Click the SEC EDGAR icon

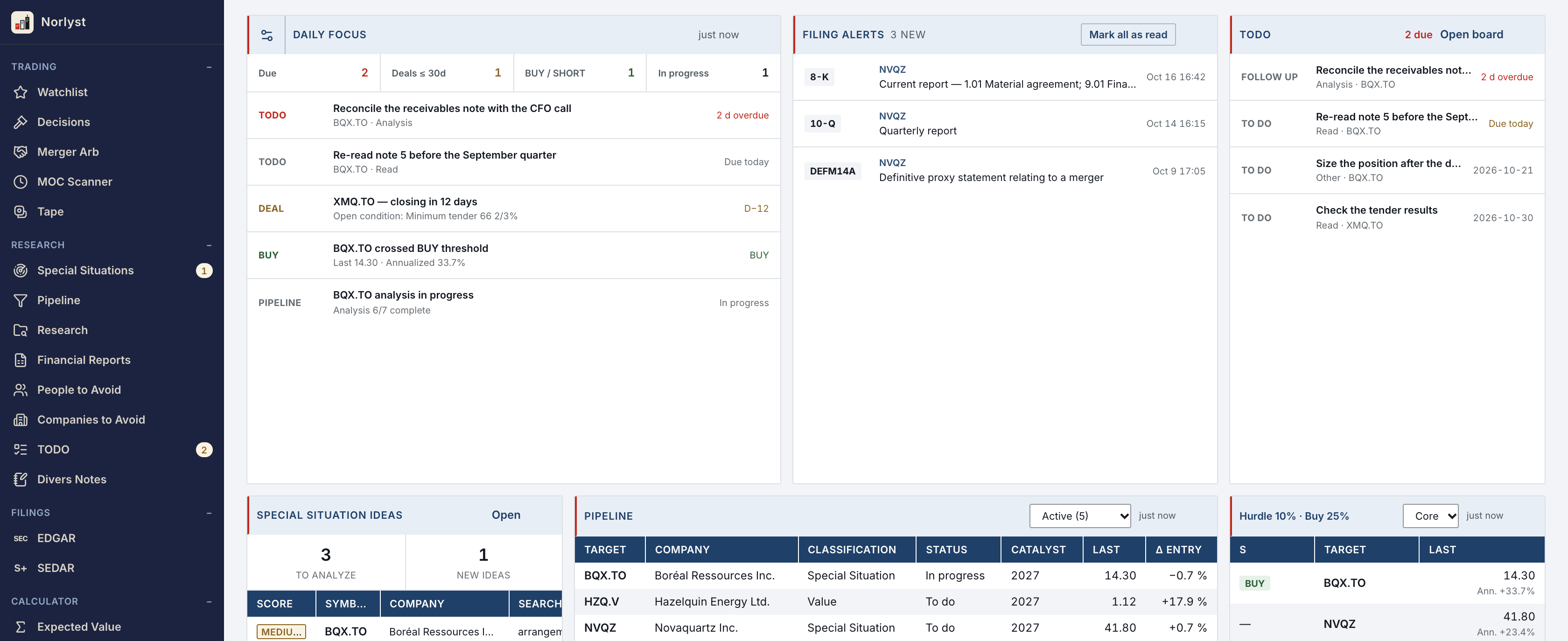point(21,539)
